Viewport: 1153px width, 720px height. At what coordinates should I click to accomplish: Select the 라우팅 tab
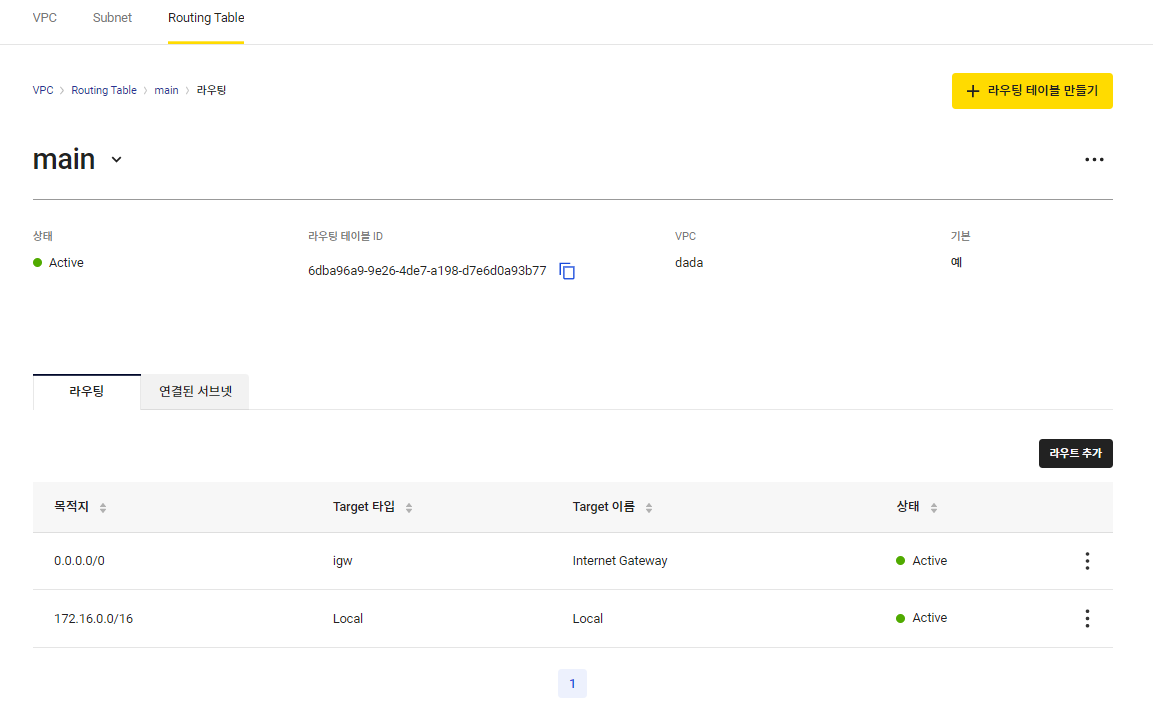[x=87, y=392]
